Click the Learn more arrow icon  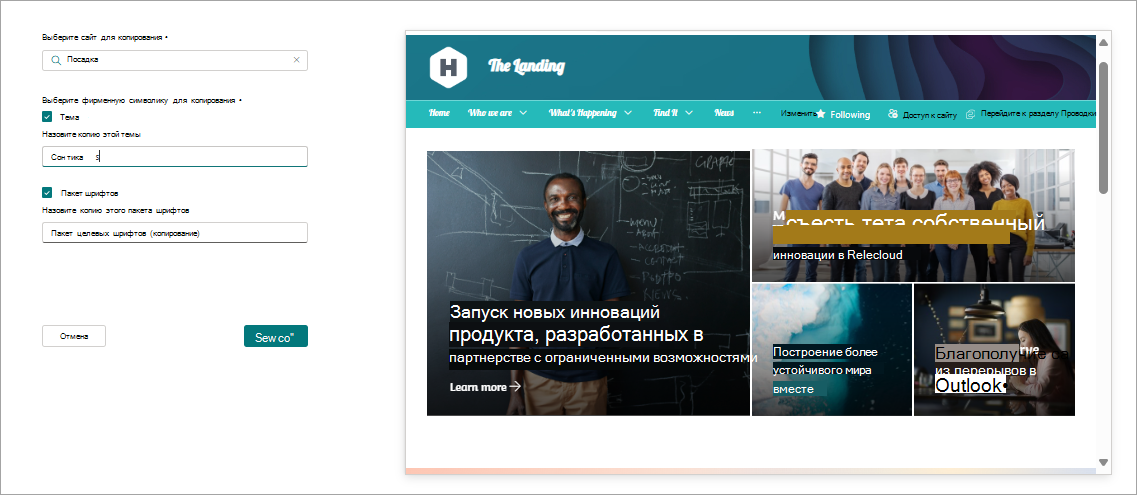515,386
